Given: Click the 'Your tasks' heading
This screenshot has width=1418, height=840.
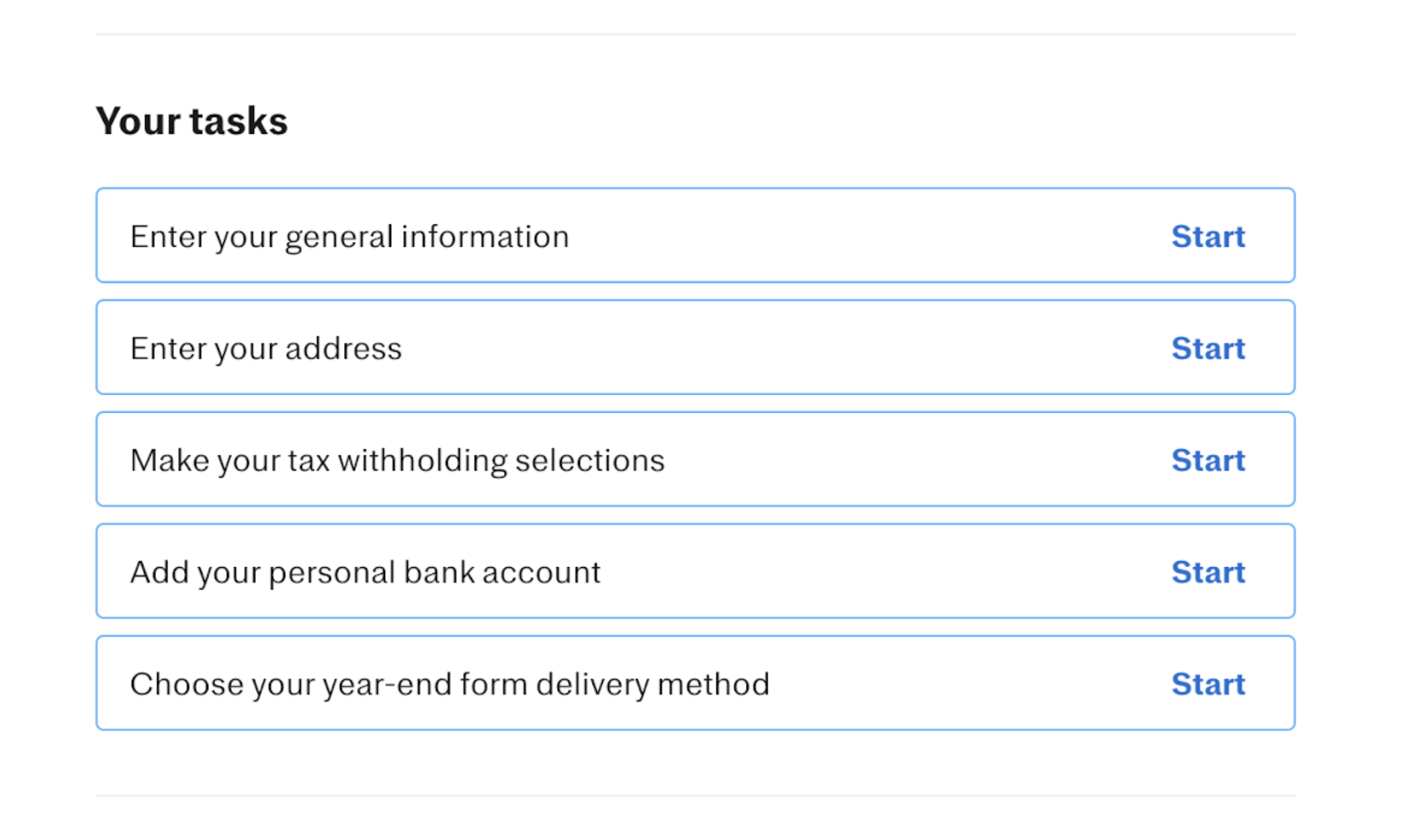Looking at the screenshot, I should (x=192, y=121).
